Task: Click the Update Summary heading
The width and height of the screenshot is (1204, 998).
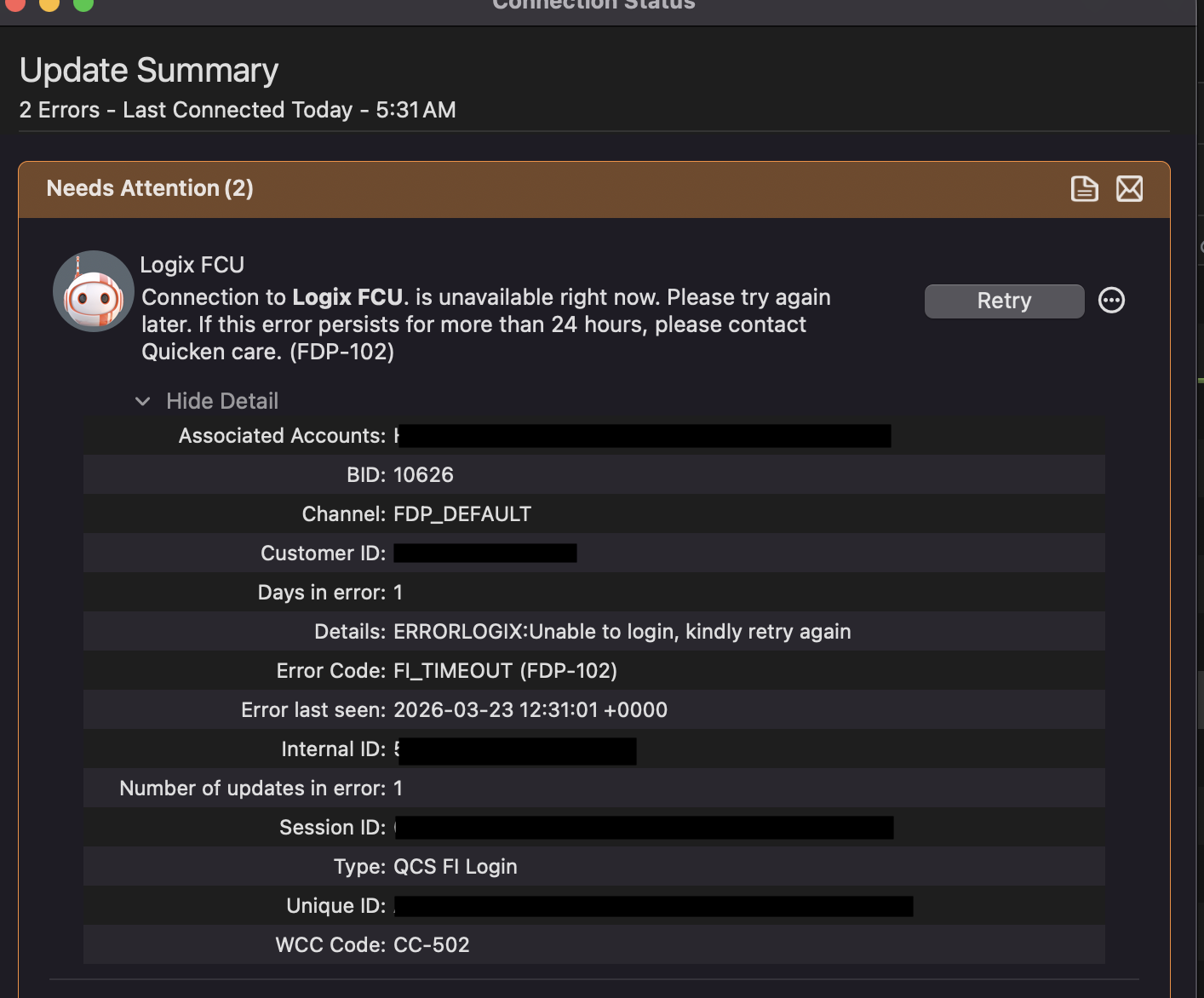Action: click(x=149, y=70)
